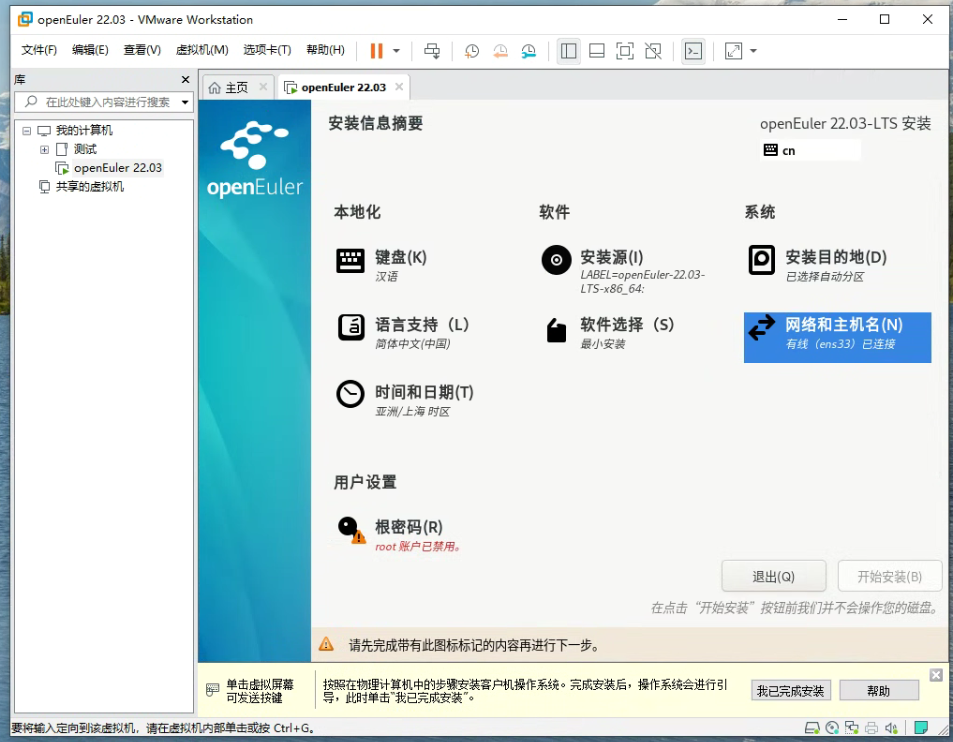
Task: Open the stretch display options dropdown arrow
Action: [x=754, y=51]
